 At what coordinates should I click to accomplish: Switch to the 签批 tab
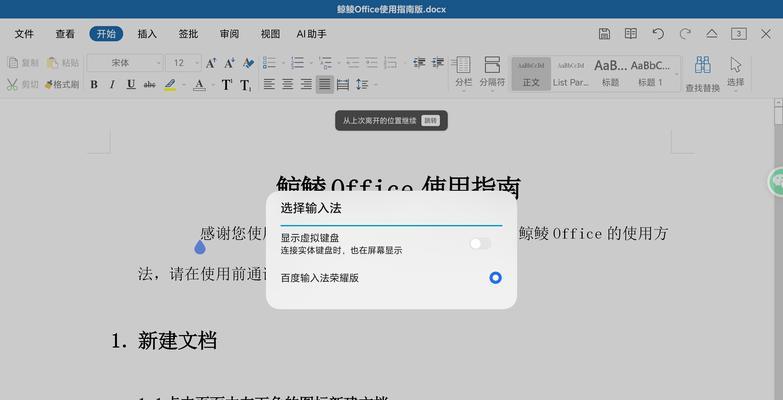point(188,34)
